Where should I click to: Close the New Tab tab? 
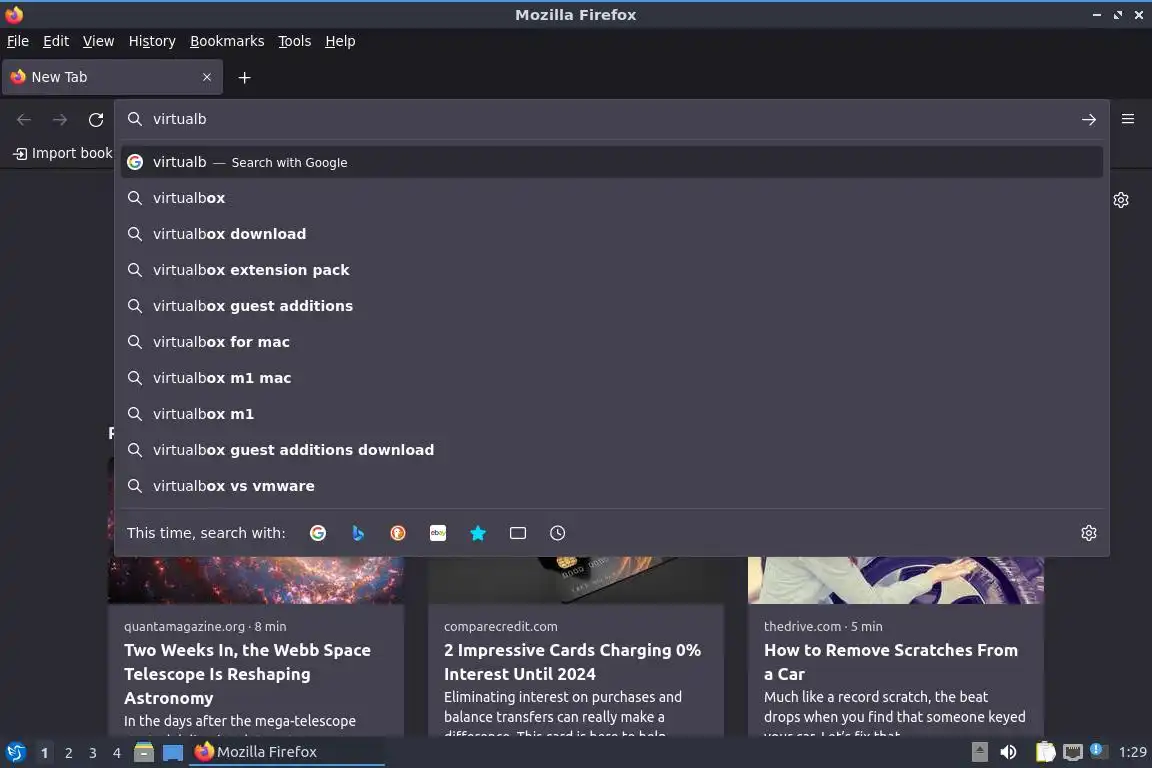206,77
